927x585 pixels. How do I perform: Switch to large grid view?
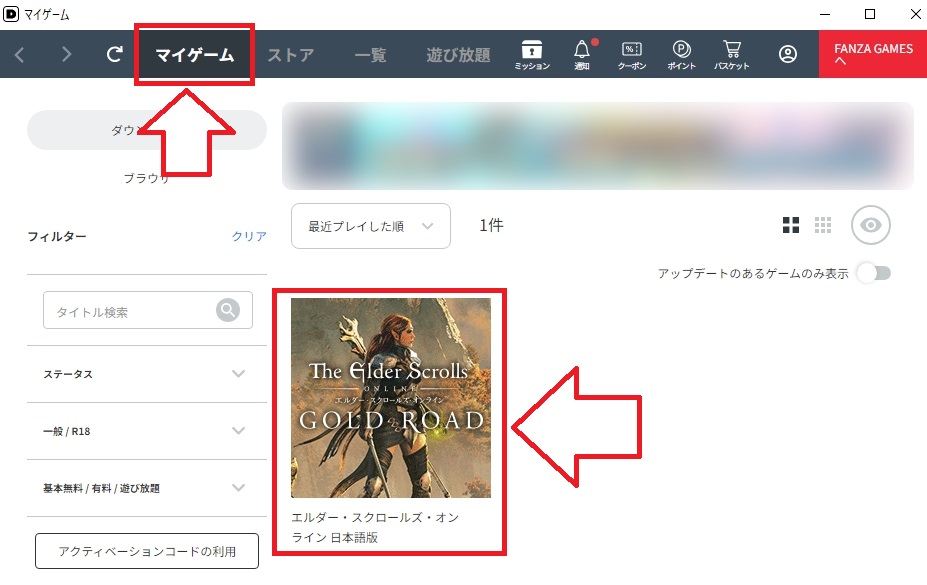pyautogui.click(x=790, y=225)
